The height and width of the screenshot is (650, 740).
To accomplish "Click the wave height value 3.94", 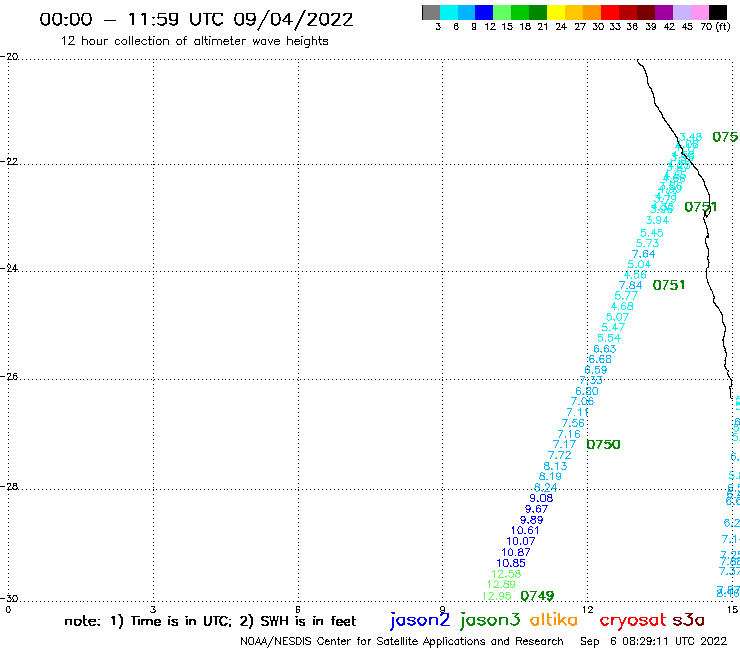I will click(x=657, y=220).
